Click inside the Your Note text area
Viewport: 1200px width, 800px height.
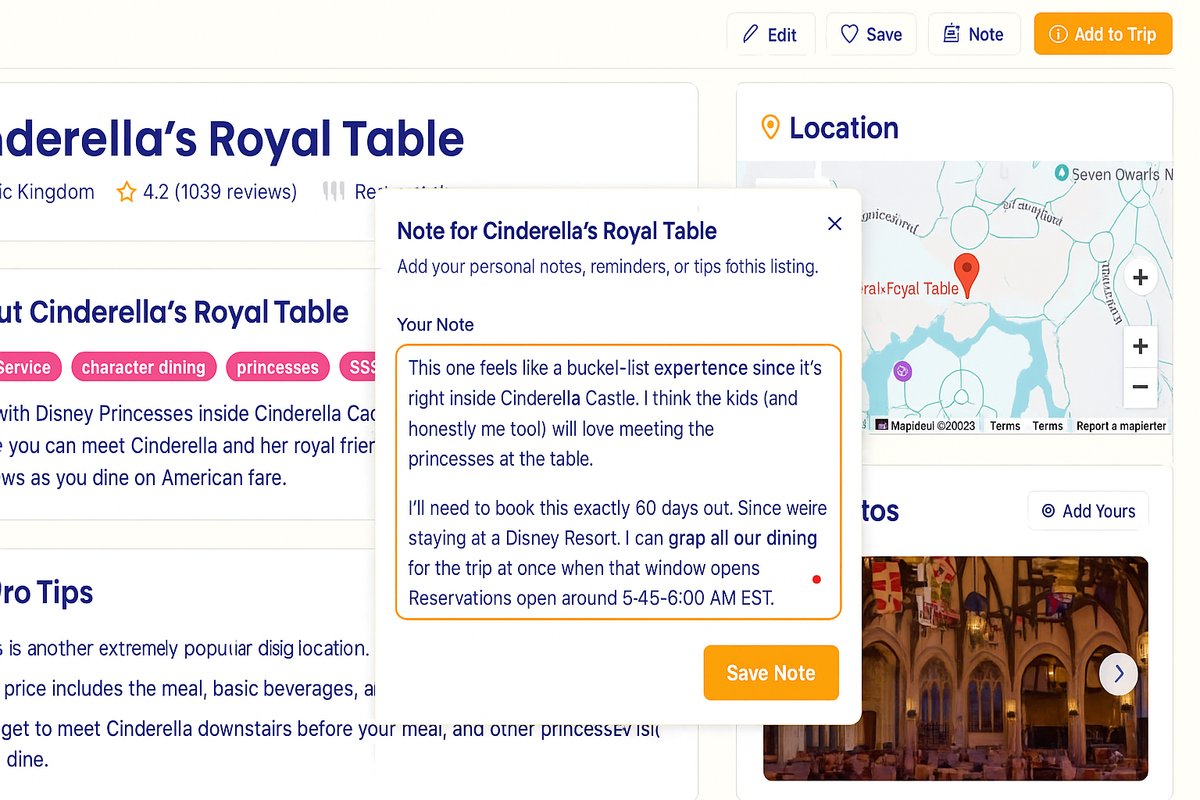click(x=619, y=483)
